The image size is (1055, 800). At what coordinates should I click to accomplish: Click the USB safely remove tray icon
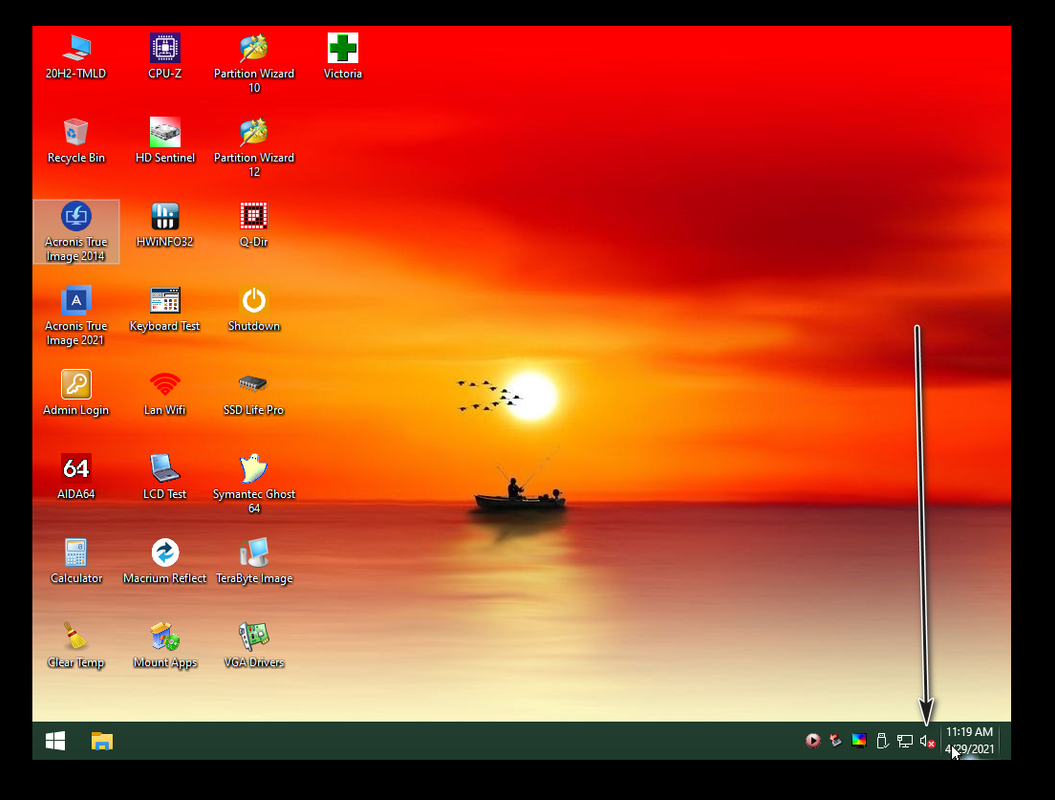[x=882, y=741]
